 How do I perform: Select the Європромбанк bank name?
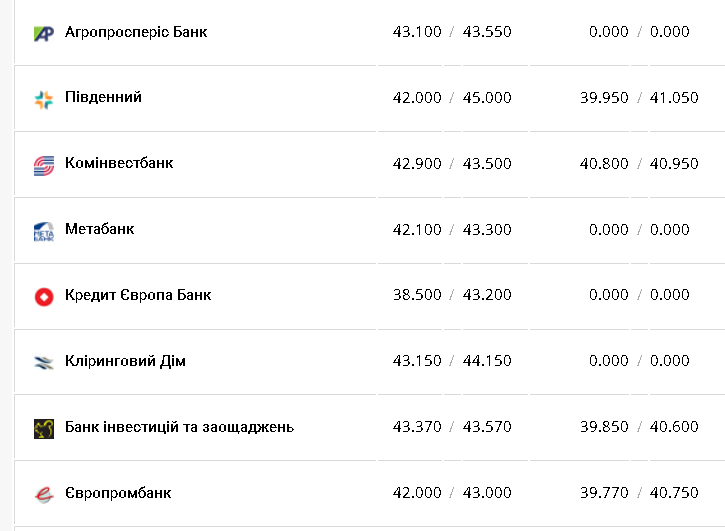click(x=118, y=493)
